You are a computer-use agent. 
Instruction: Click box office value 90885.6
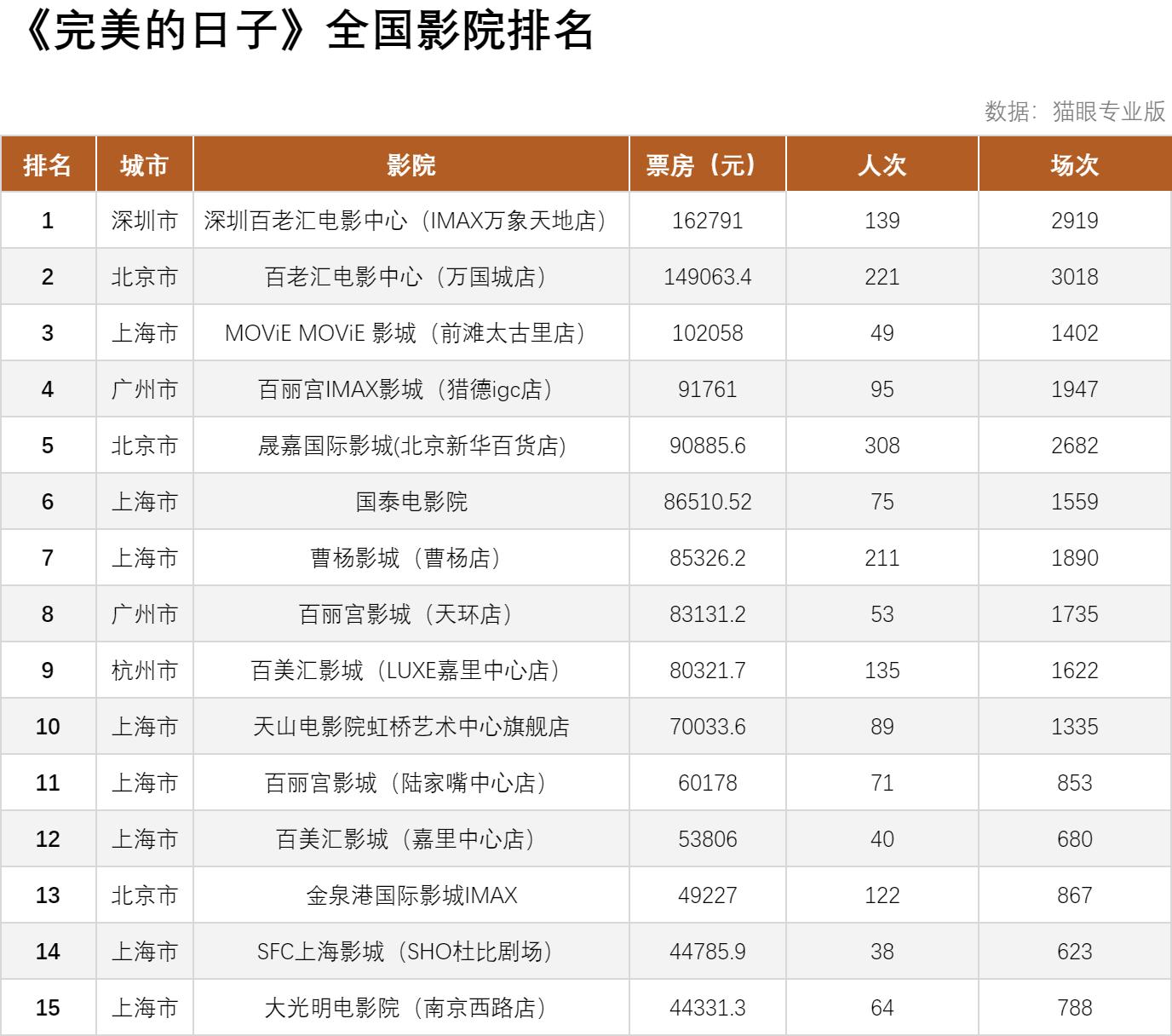[708, 446]
